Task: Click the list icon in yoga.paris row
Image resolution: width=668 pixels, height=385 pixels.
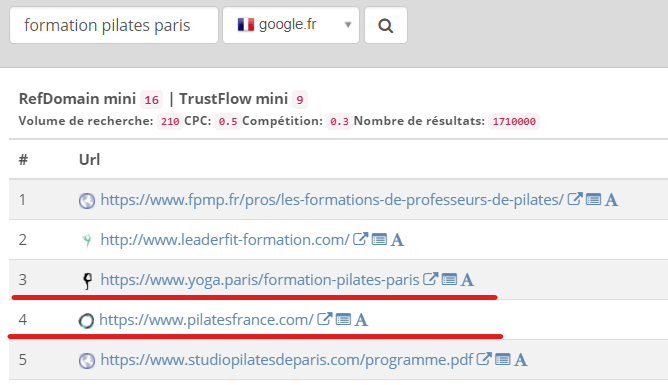Action: (x=449, y=279)
